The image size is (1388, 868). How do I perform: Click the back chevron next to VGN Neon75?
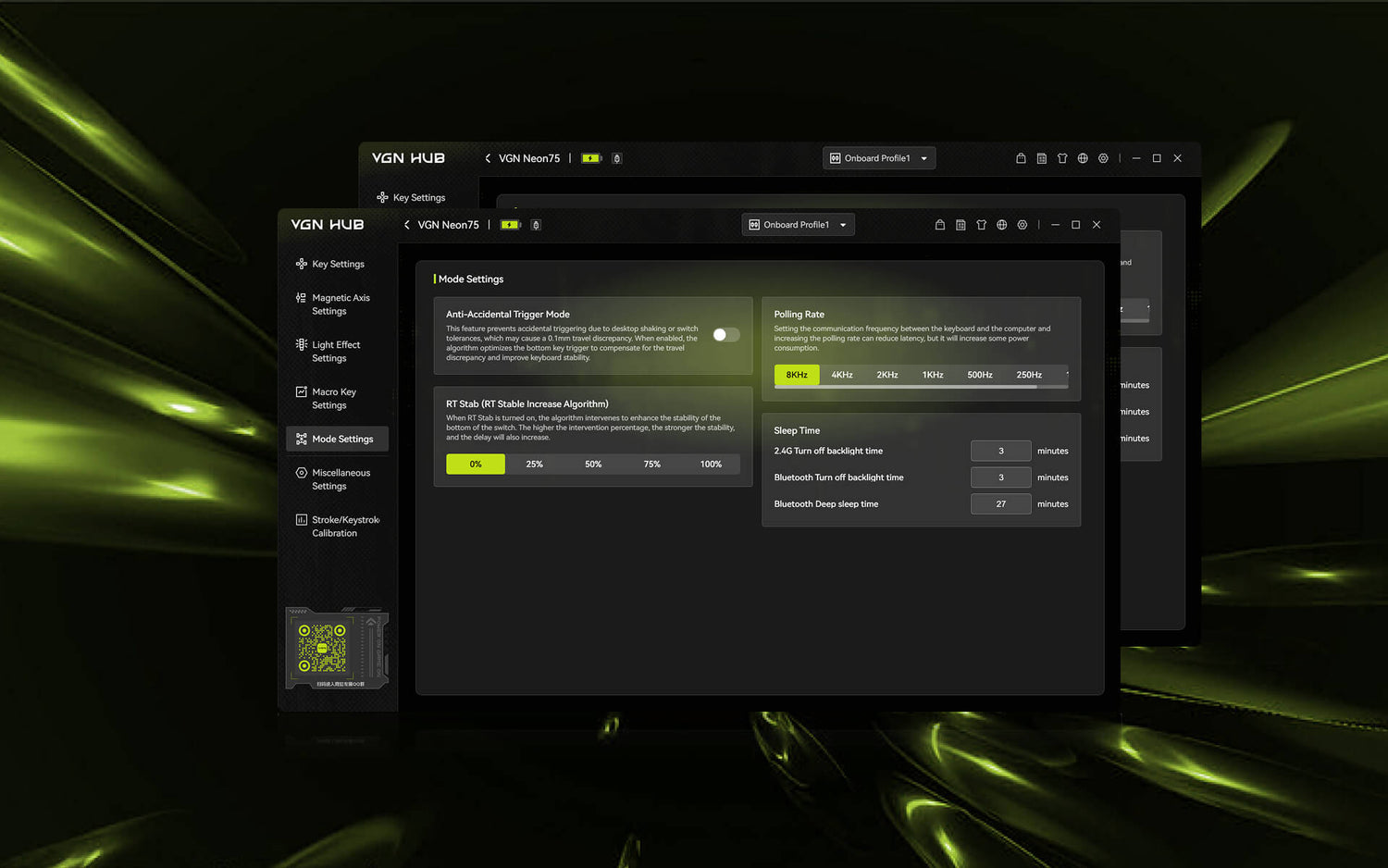406,224
